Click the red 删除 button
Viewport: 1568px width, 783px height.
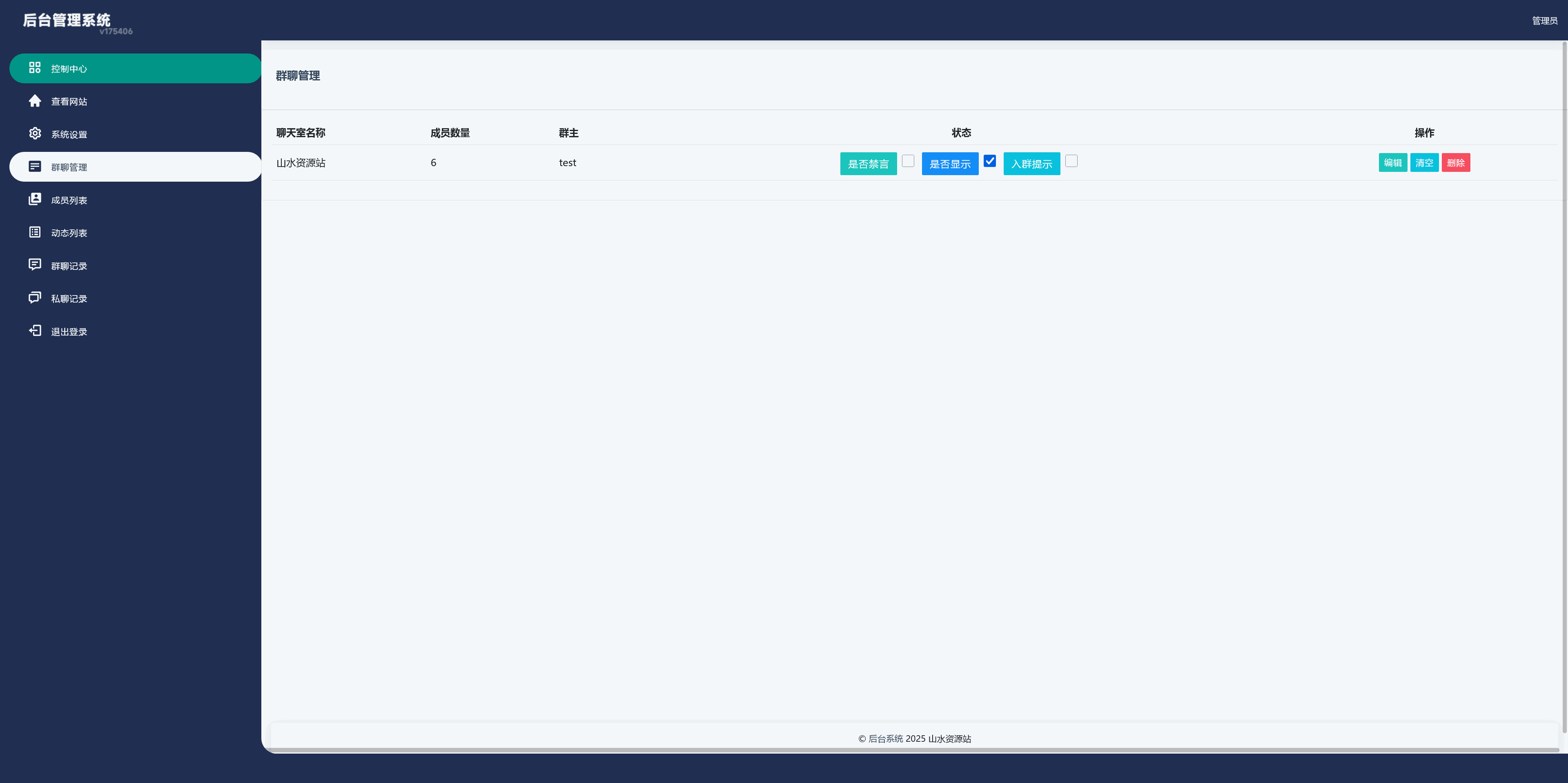coord(1455,162)
